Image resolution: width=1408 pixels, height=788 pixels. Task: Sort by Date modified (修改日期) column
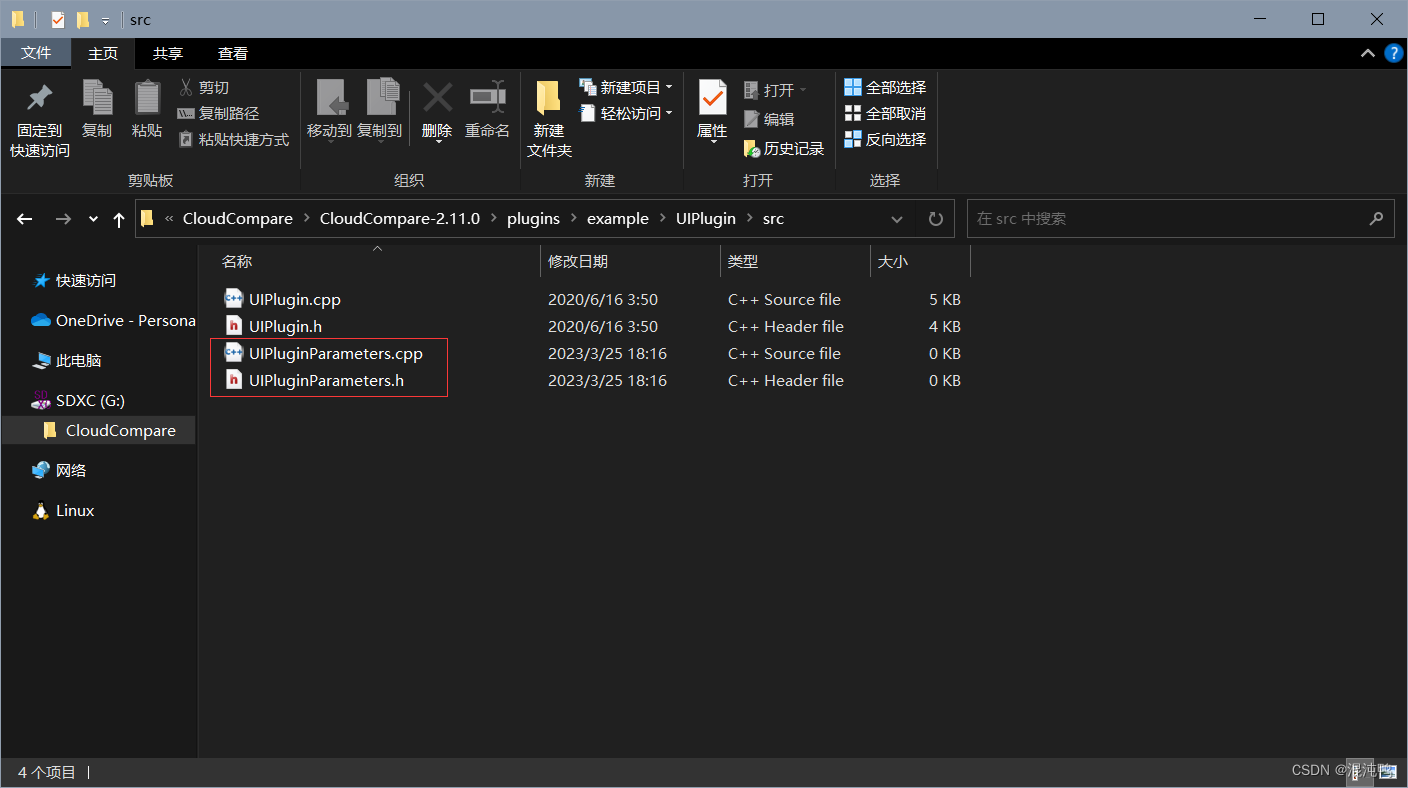pyautogui.click(x=578, y=261)
